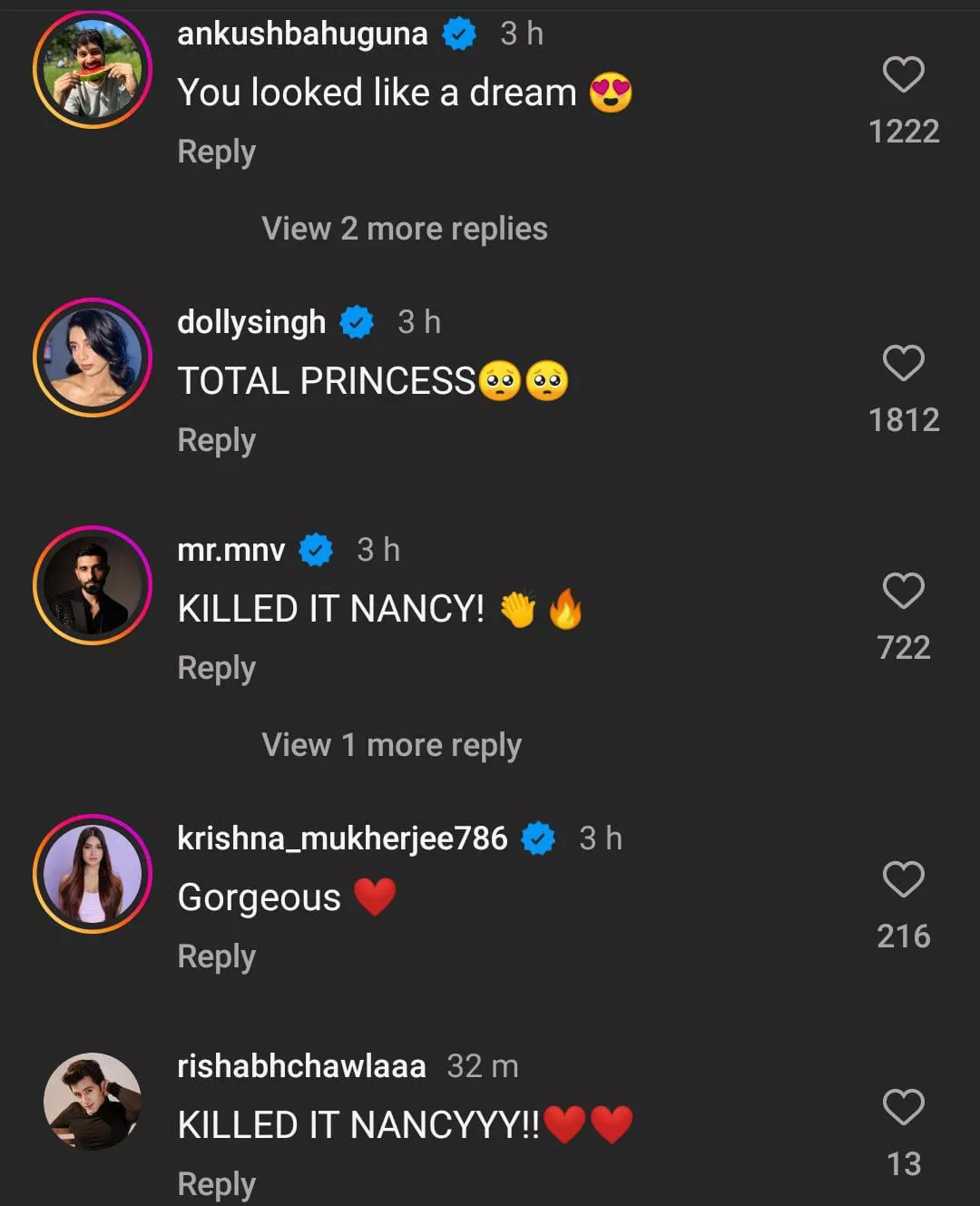Open the ankushbahuguna username link

(302, 34)
